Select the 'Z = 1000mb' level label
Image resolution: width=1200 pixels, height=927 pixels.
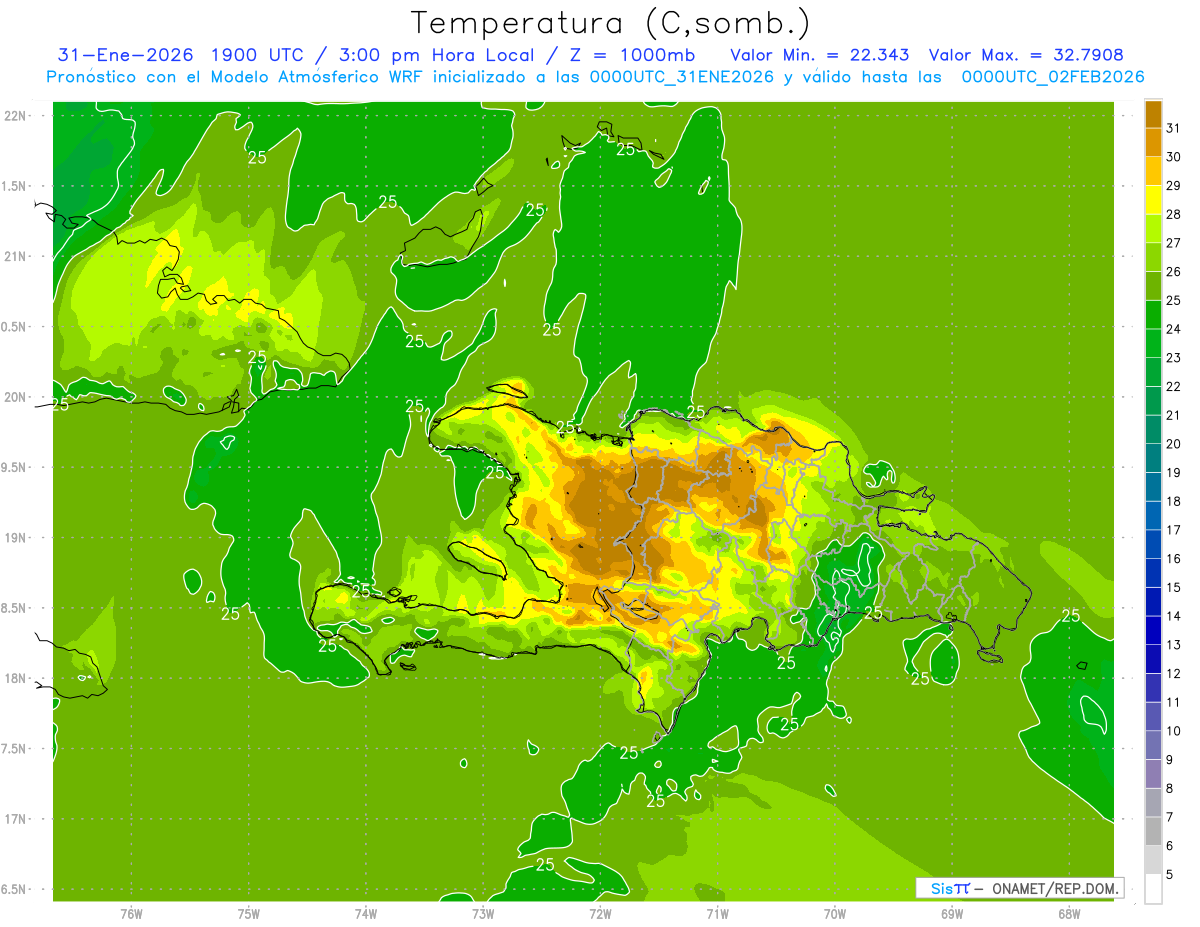630,54
